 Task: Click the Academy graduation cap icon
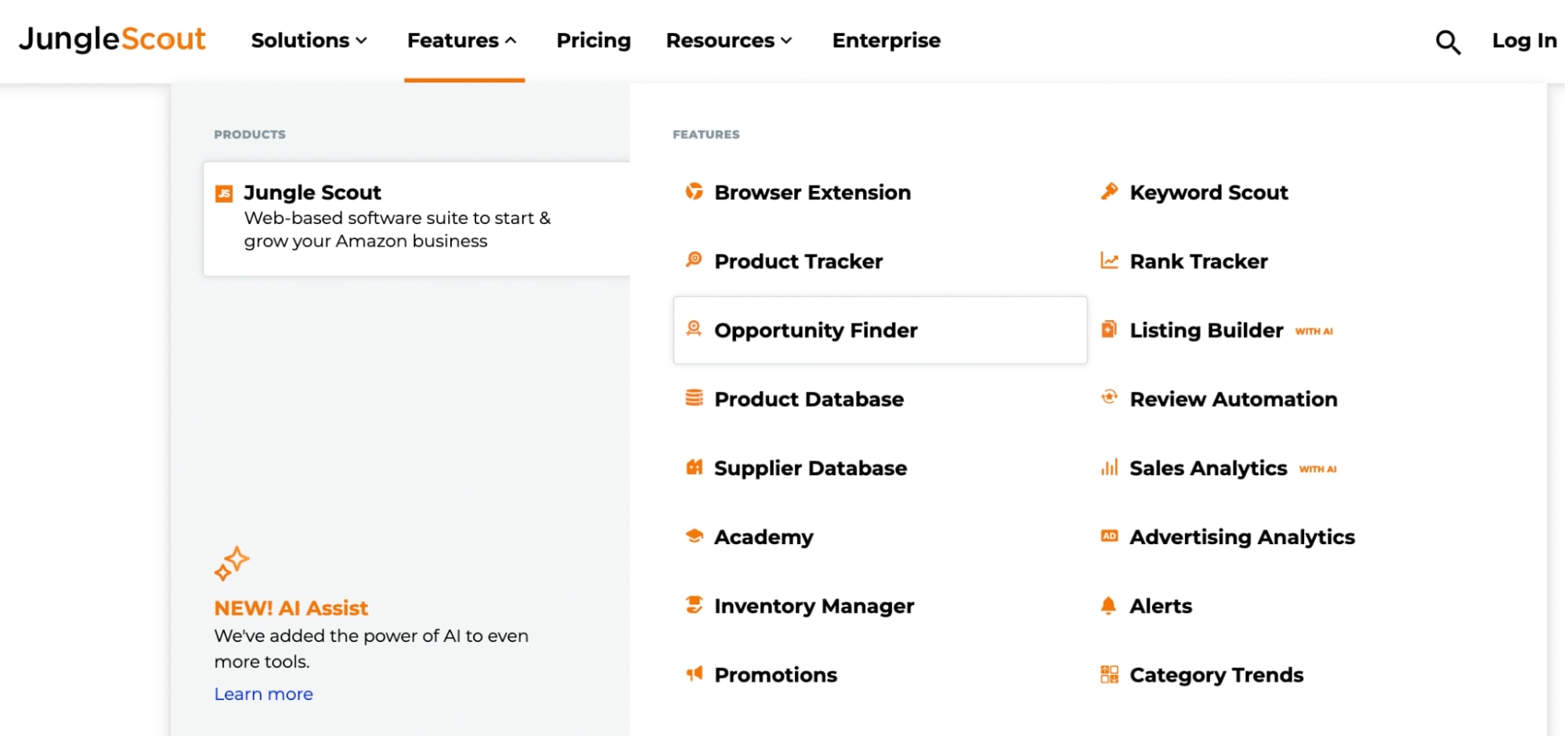694,536
